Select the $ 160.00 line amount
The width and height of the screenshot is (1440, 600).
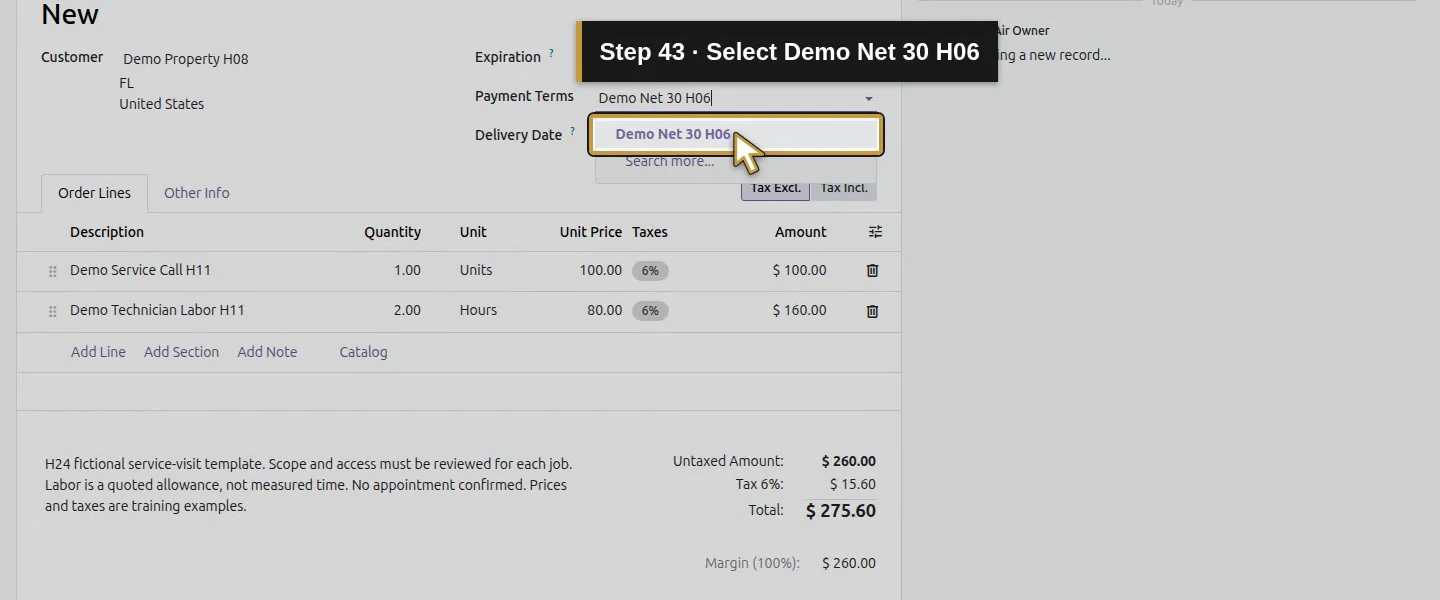(x=799, y=310)
